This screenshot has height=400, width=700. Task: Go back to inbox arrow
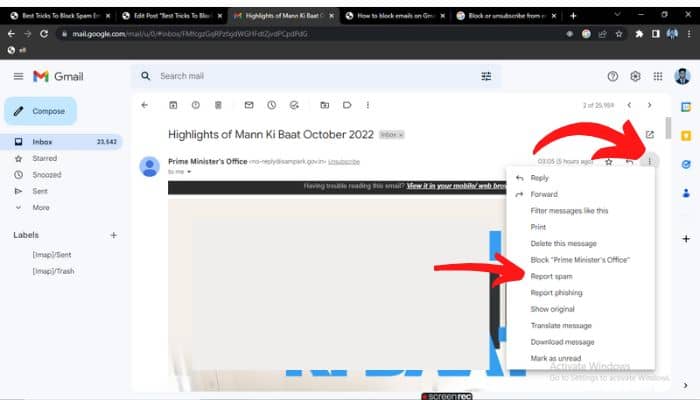[144, 105]
